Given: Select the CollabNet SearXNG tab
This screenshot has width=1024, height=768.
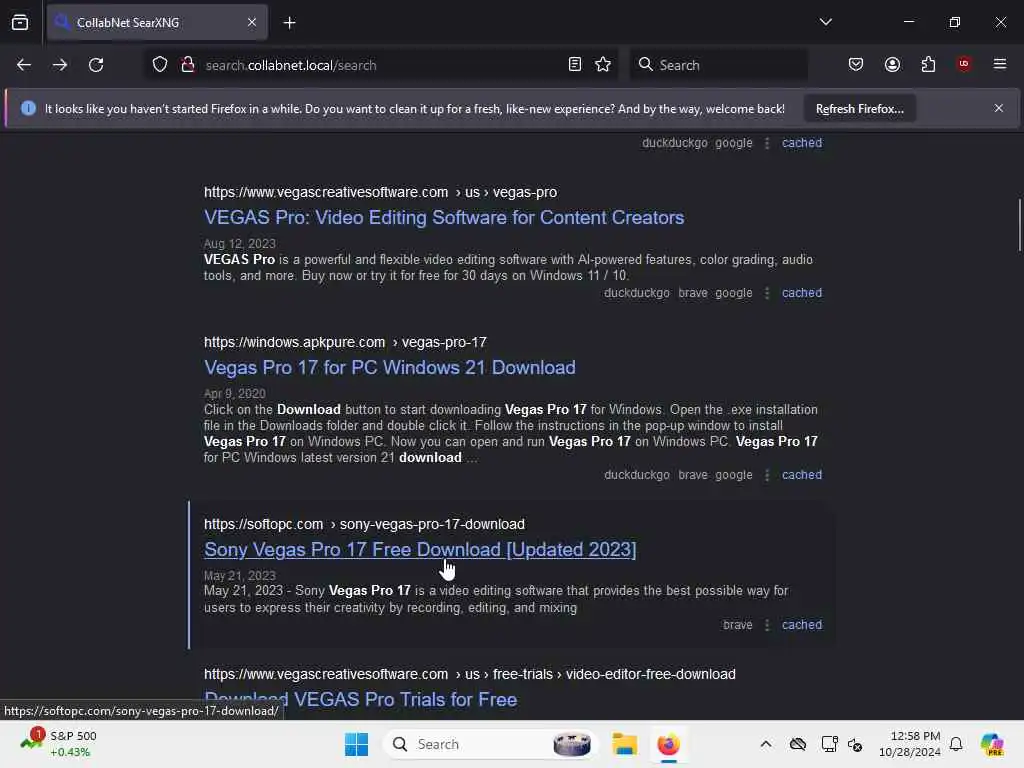Looking at the screenshot, I should point(157,22).
